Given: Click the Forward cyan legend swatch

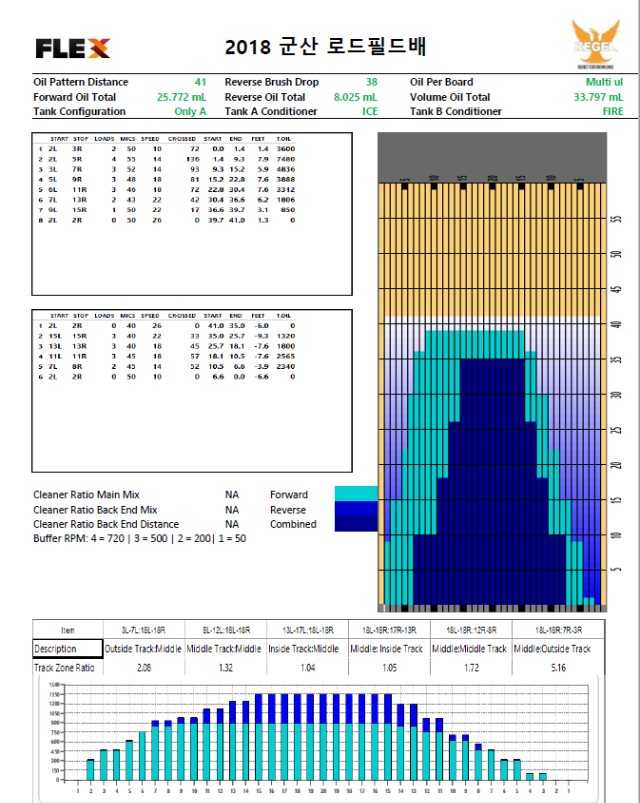Looking at the screenshot, I should coord(355,494).
